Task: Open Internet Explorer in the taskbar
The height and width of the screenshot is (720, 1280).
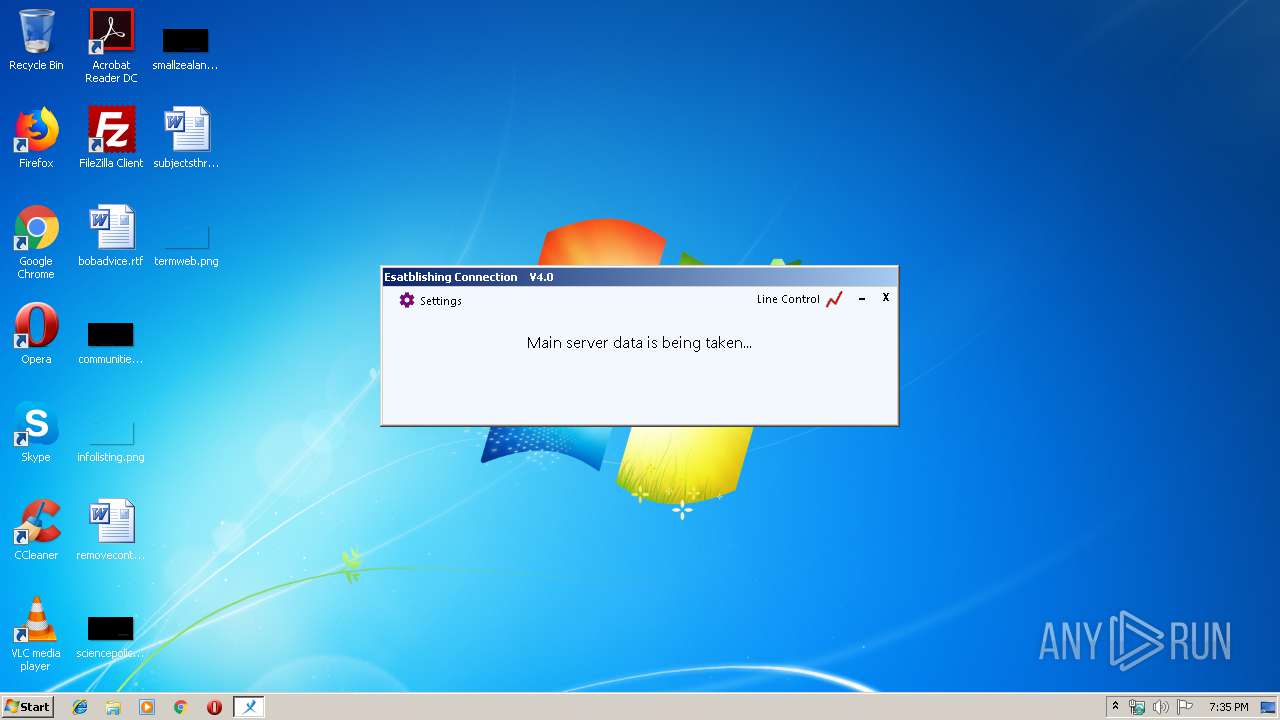Action: [80, 707]
